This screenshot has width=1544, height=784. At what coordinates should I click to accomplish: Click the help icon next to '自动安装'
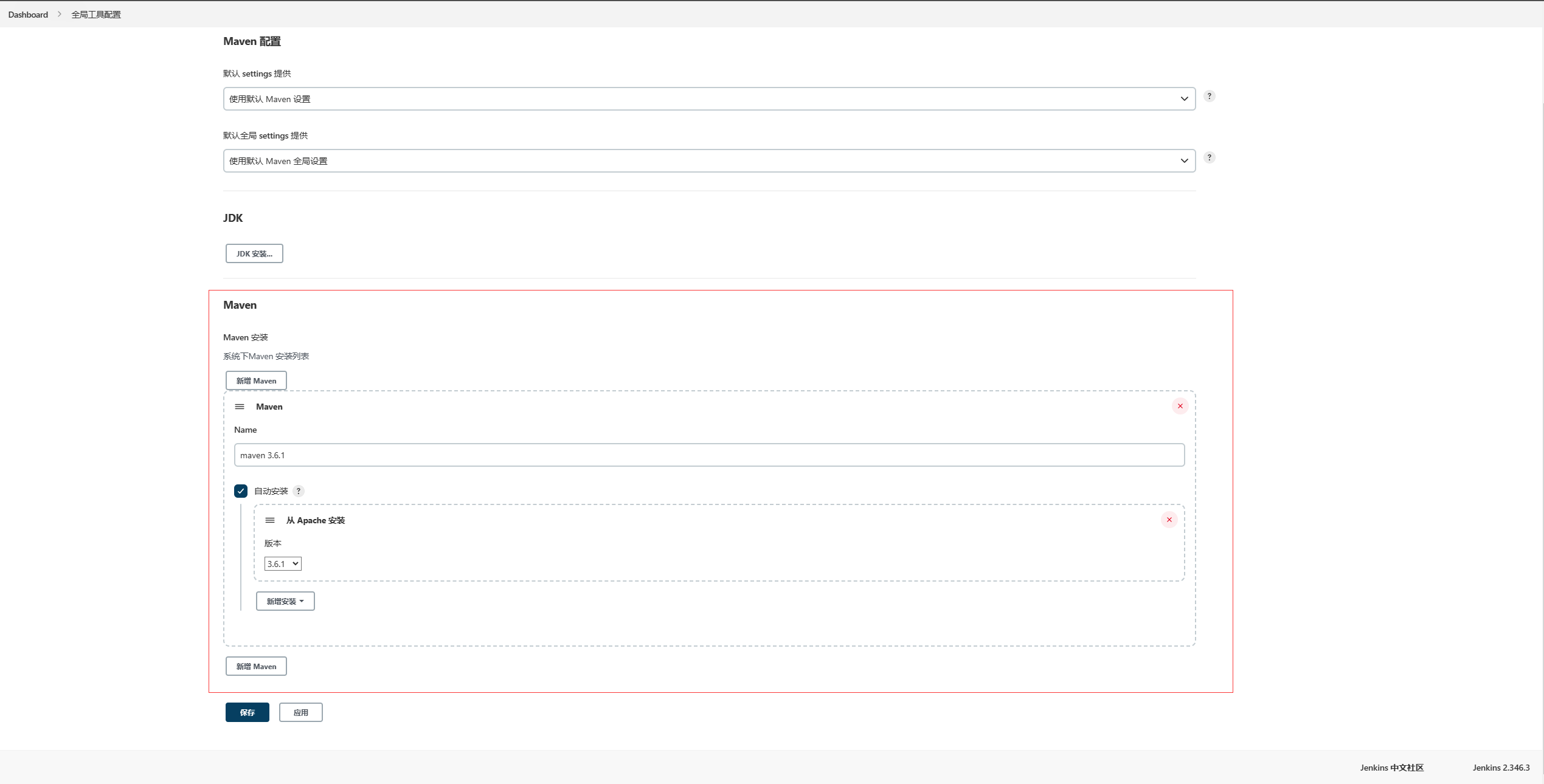pyautogui.click(x=300, y=491)
